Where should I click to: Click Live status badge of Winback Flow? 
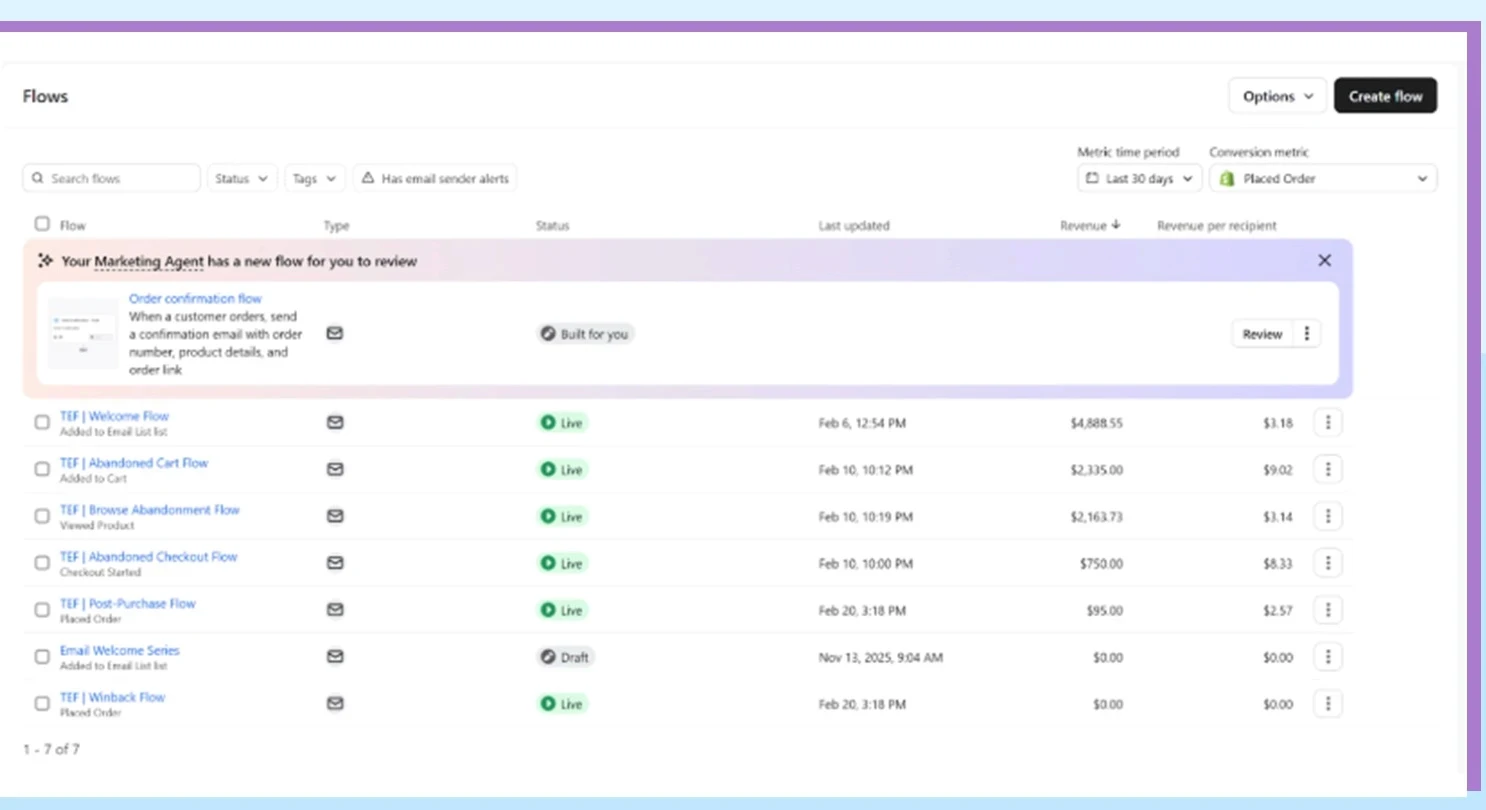563,704
